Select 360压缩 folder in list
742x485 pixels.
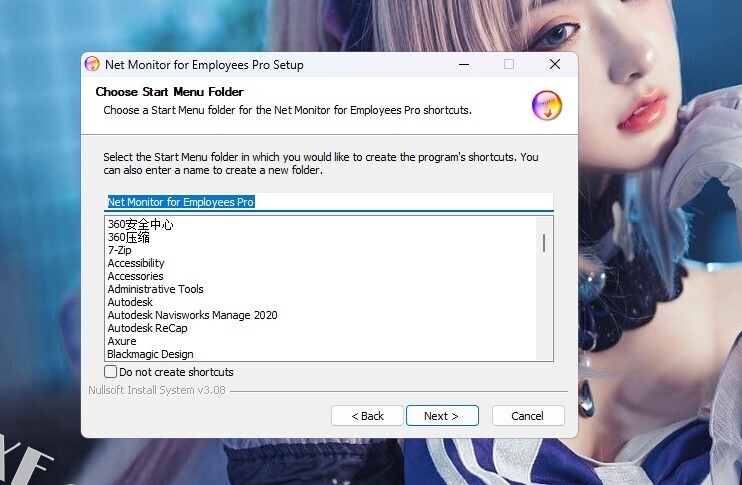click(x=129, y=238)
